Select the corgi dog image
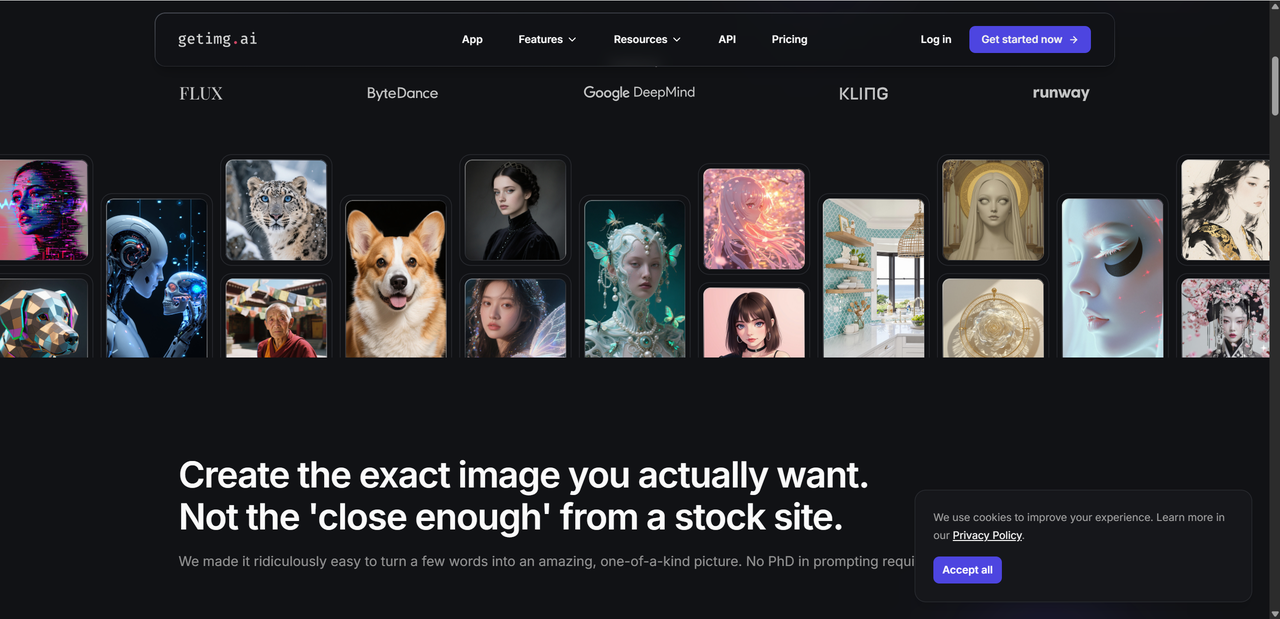The image size is (1280, 619). (x=396, y=279)
